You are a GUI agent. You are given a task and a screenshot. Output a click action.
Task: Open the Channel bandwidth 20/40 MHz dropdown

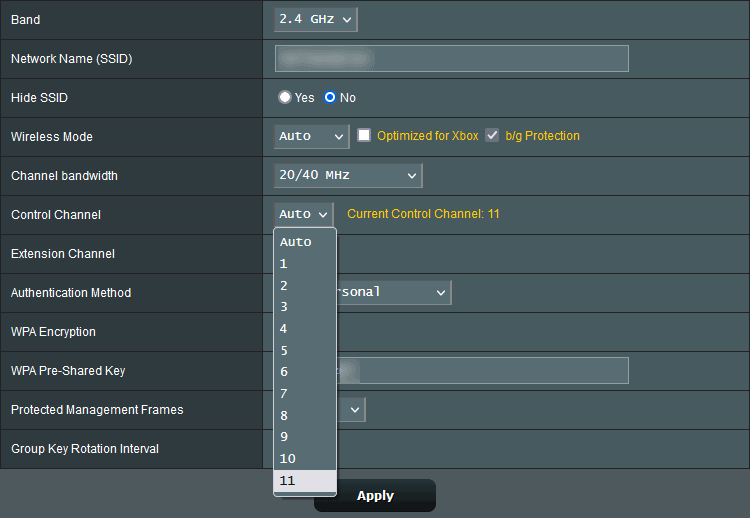[x=348, y=175]
